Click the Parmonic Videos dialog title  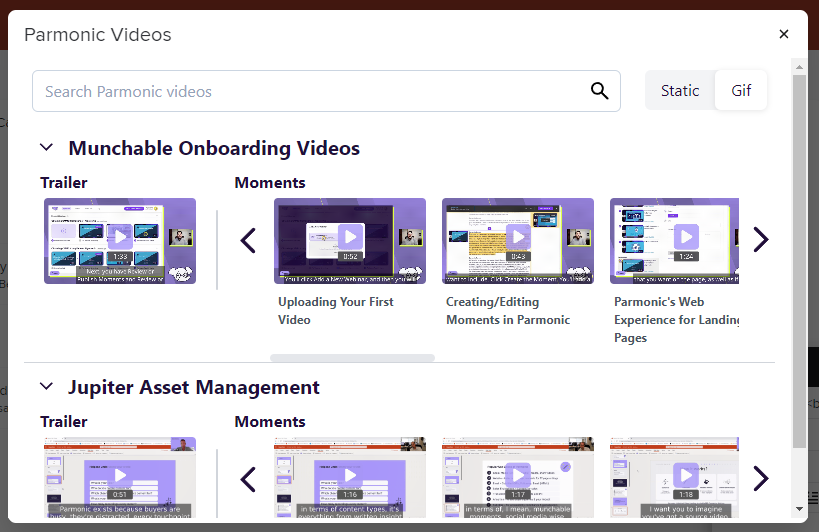click(98, 34)
